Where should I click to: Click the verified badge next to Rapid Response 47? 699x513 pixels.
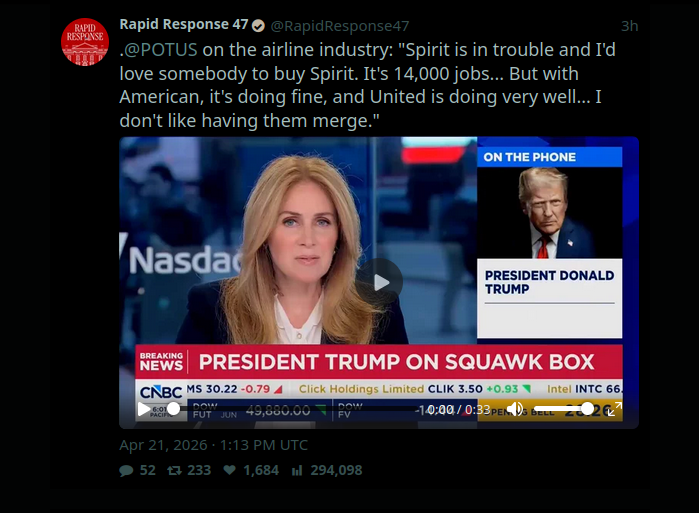point(258,25)
